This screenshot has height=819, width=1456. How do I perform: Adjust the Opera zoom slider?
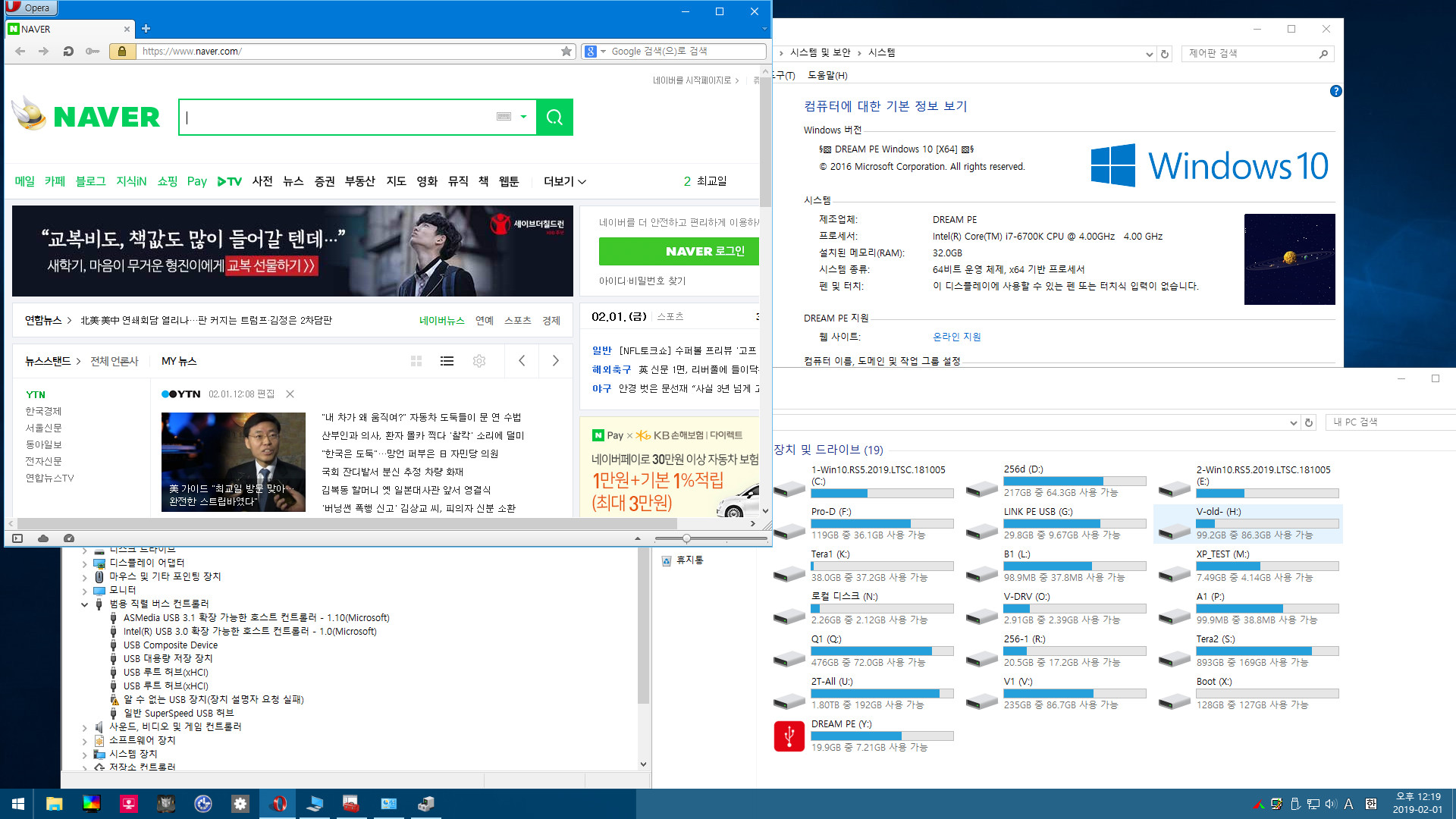pyautogui.click(x=686, y=538)
